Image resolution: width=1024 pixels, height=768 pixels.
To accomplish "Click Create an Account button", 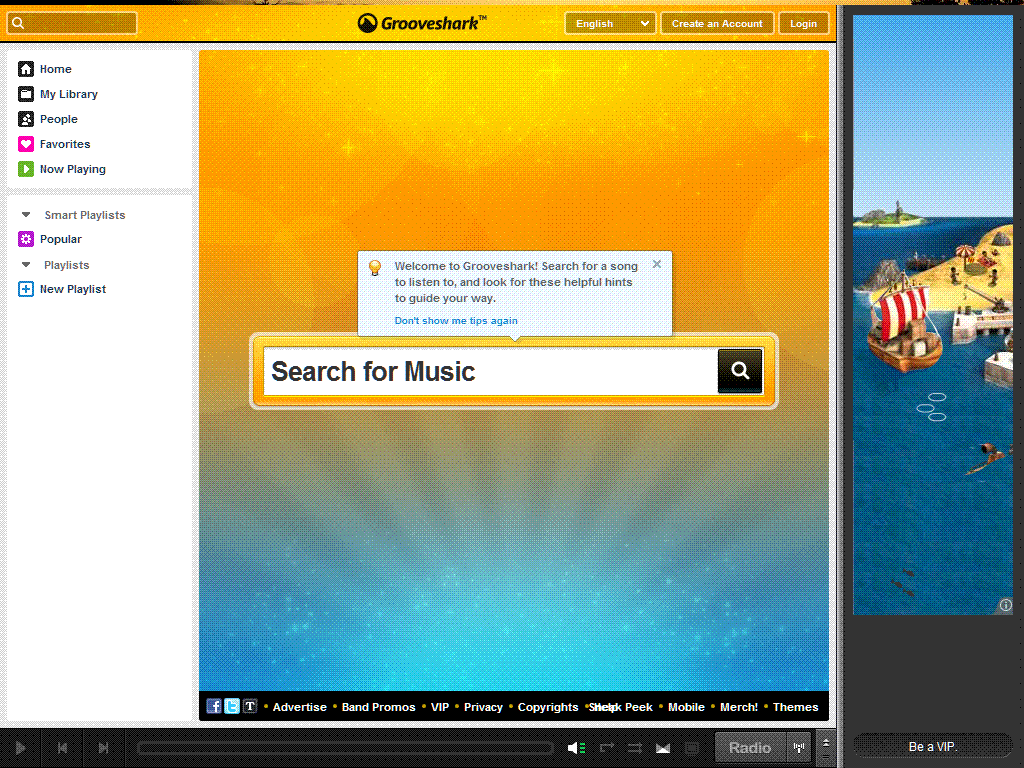I will pyautogui.click(x=717, y=24).
